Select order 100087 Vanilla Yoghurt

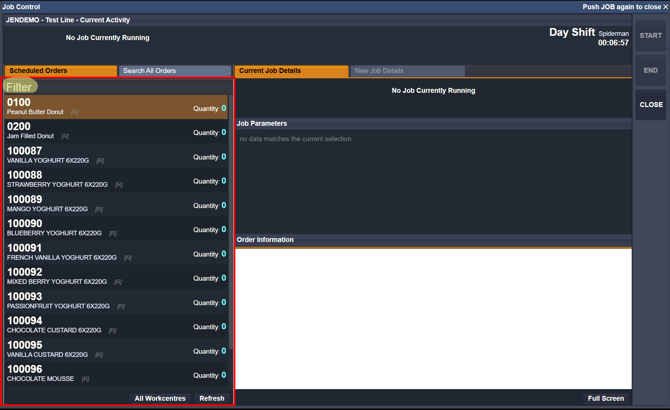(116, 155)
